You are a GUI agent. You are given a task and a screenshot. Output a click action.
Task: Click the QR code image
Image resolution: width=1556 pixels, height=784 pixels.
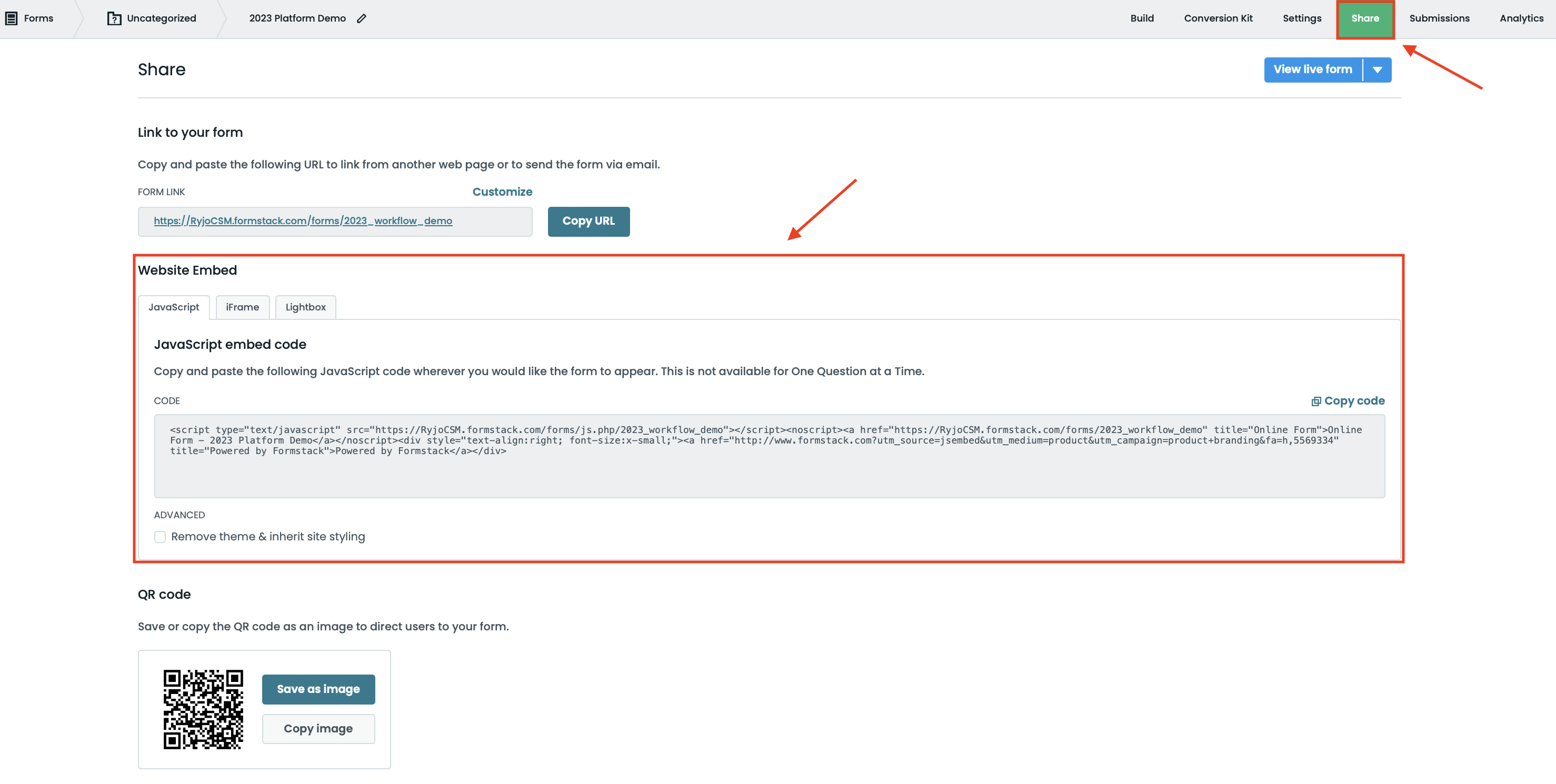203,709
